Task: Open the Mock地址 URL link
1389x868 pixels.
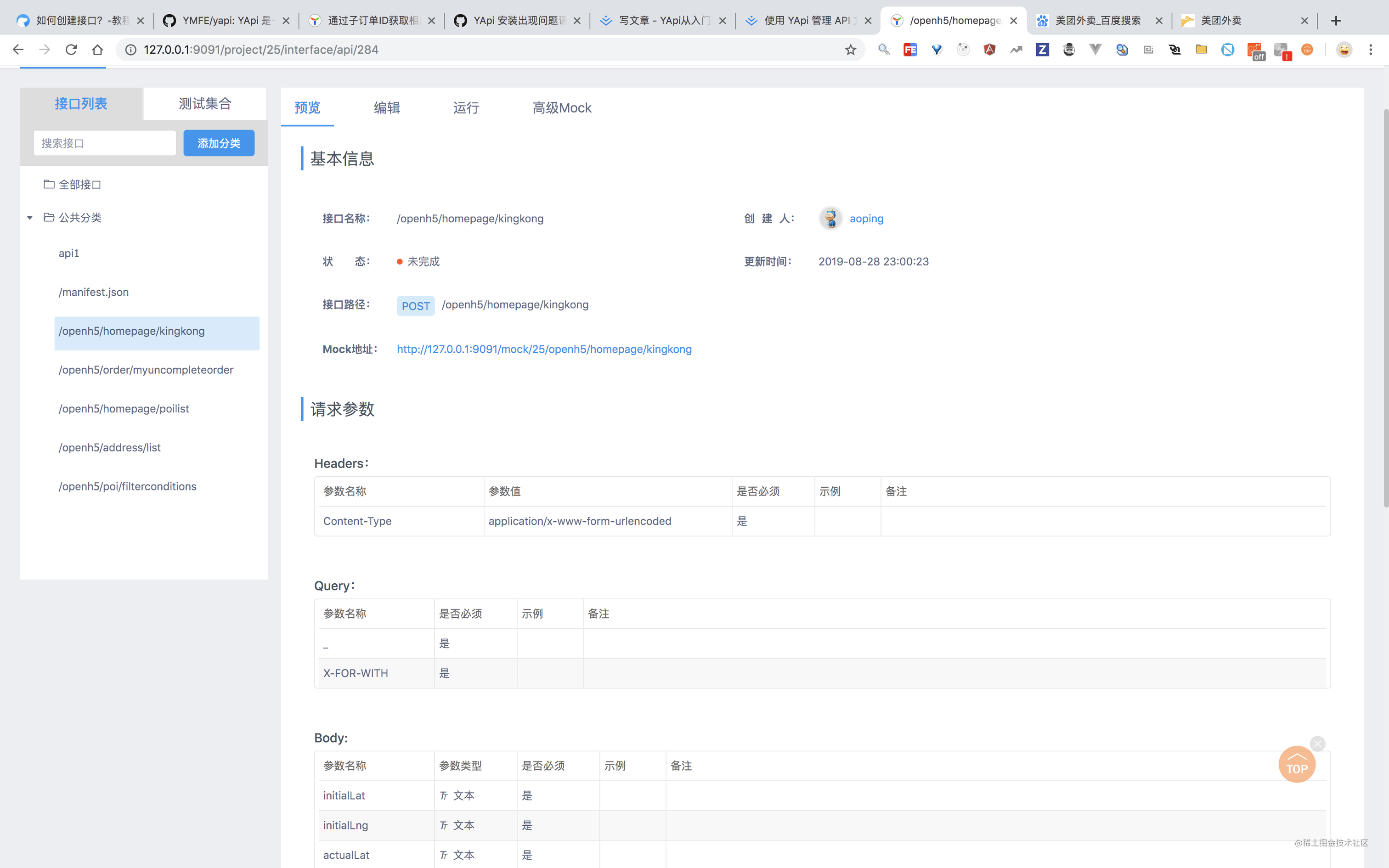Action: pos(544,349)
